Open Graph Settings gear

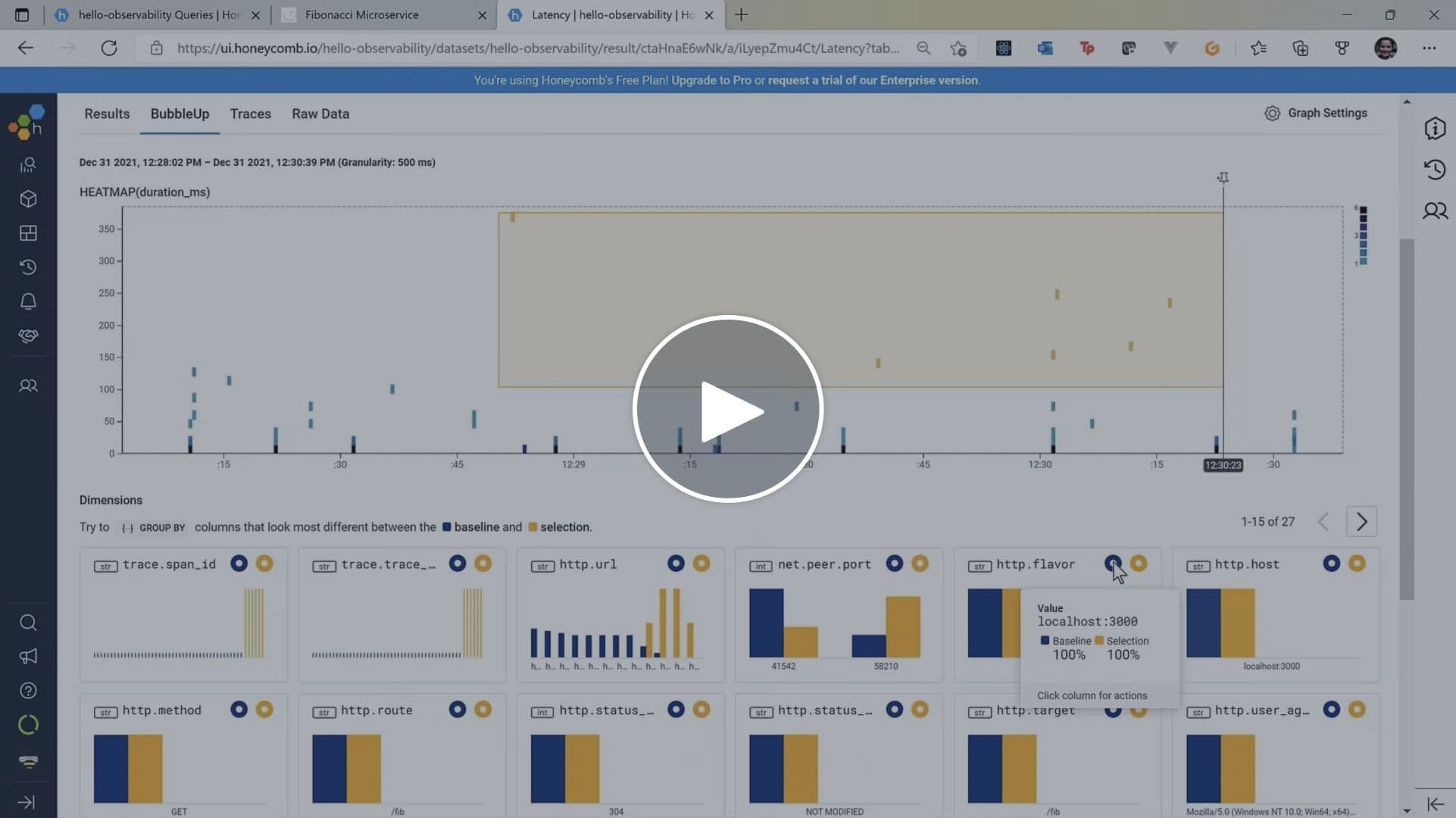tap(1316, 113)
